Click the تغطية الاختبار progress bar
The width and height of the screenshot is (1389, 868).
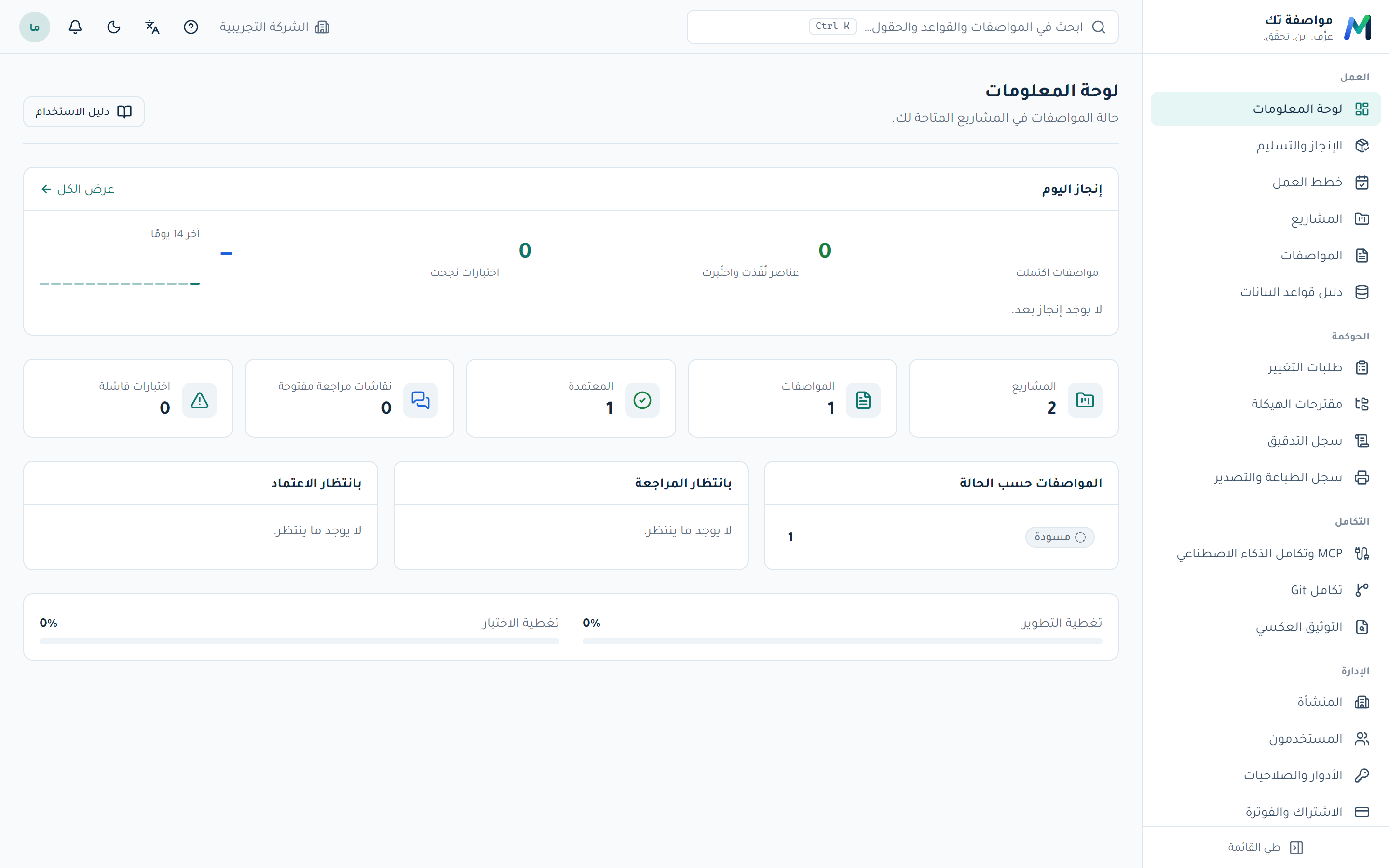pos(299,641)
